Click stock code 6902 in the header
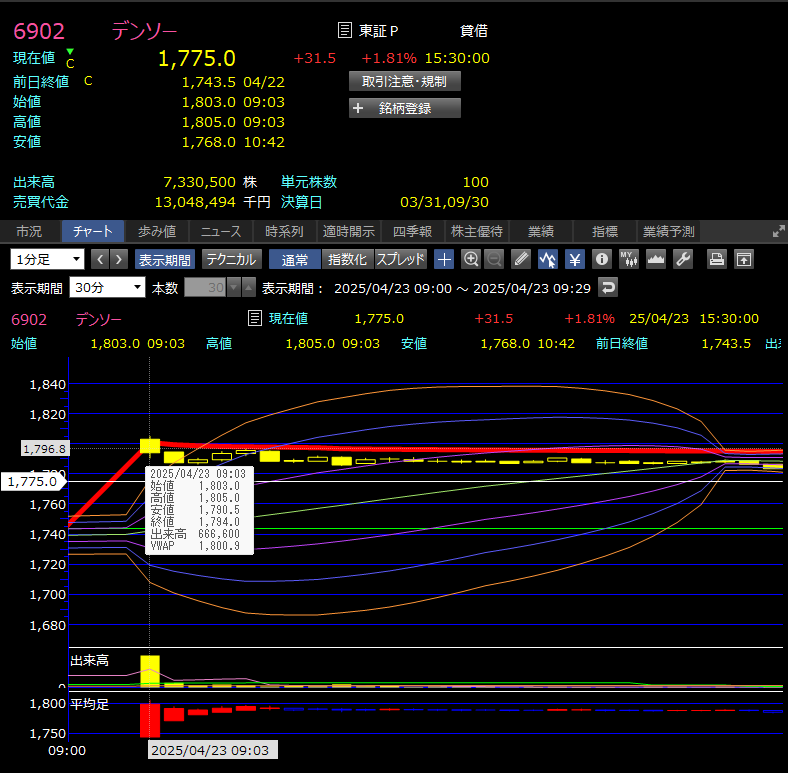 click(39, 31)
